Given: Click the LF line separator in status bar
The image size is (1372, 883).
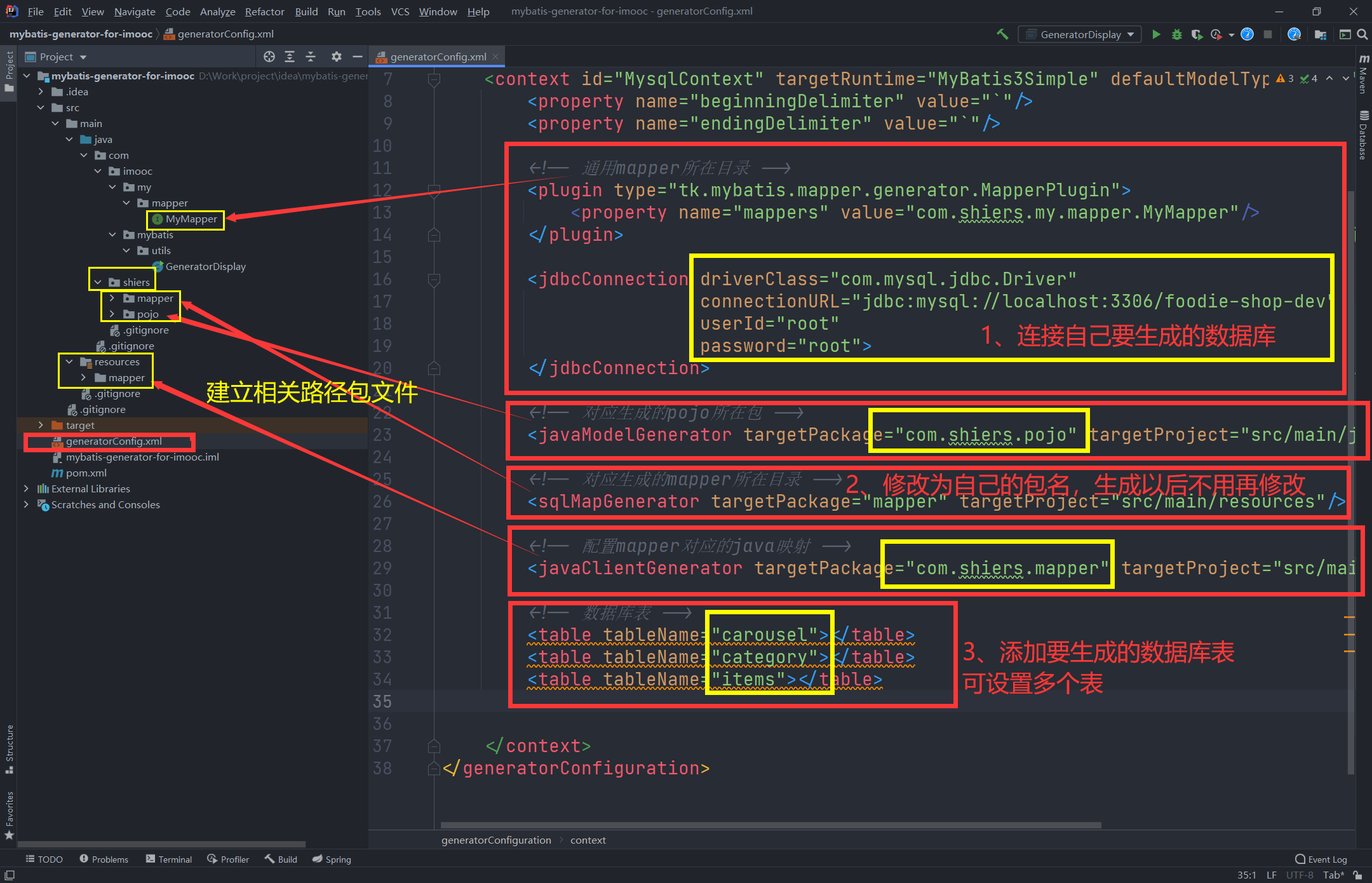Looking at the screenshot, I should click(1271, 875).
